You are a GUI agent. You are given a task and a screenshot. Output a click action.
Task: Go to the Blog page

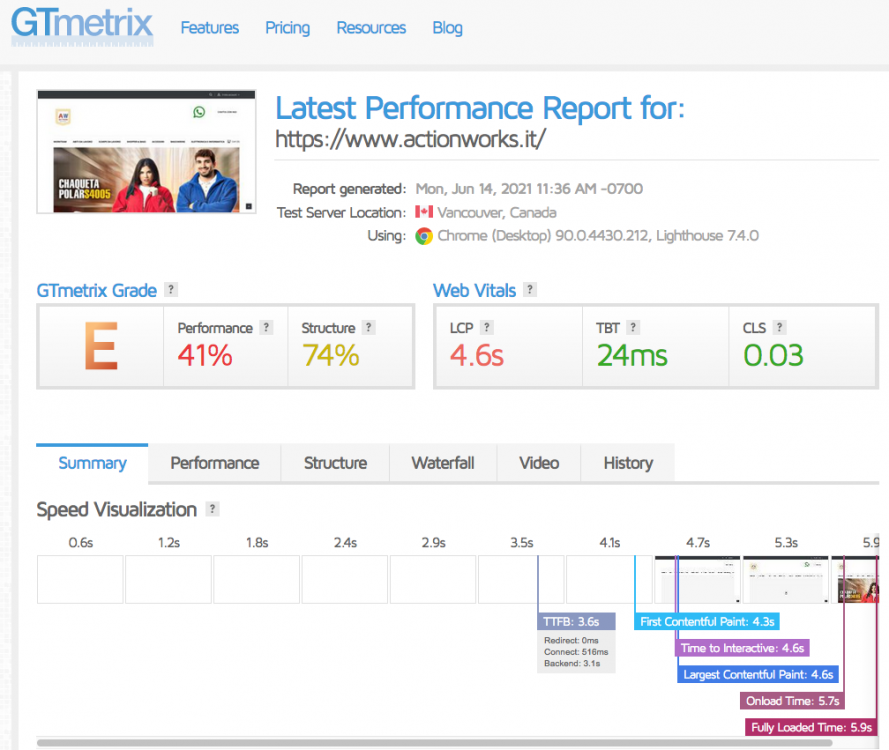(447, 28)
